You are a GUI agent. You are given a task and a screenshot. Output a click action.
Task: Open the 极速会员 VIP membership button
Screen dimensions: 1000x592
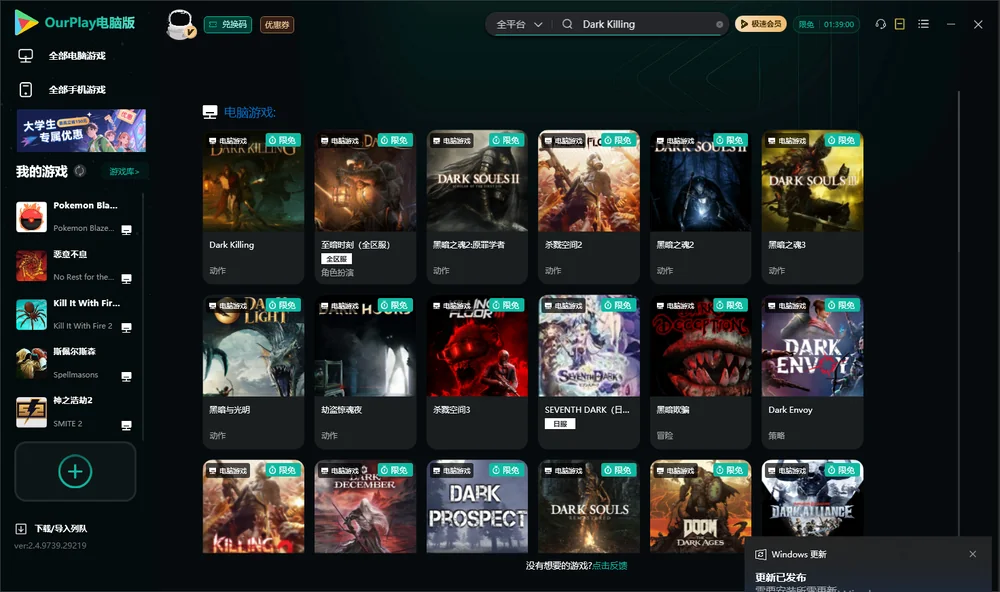click(x=761, y=24)
